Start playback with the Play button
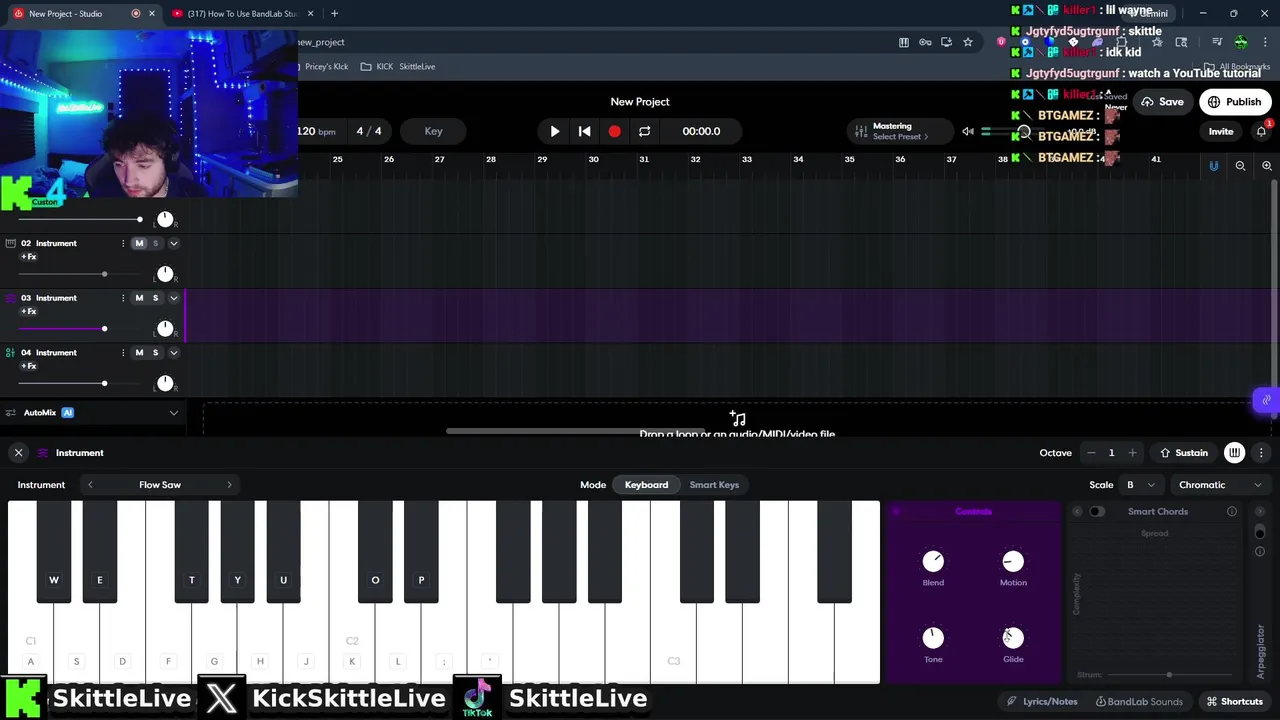 (555, 131)
